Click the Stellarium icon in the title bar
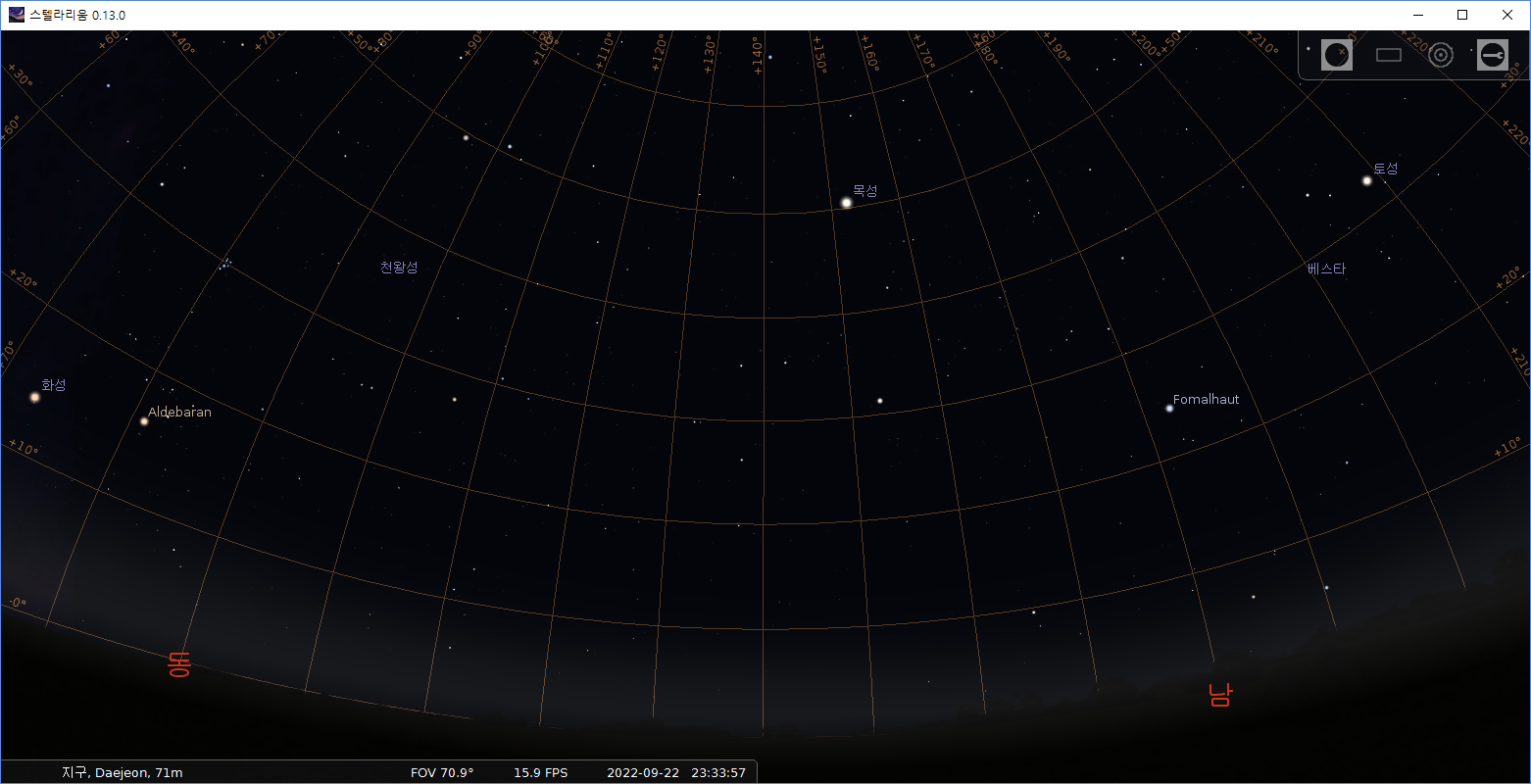Screen dimensions: 1531x784 click(16, 15)
